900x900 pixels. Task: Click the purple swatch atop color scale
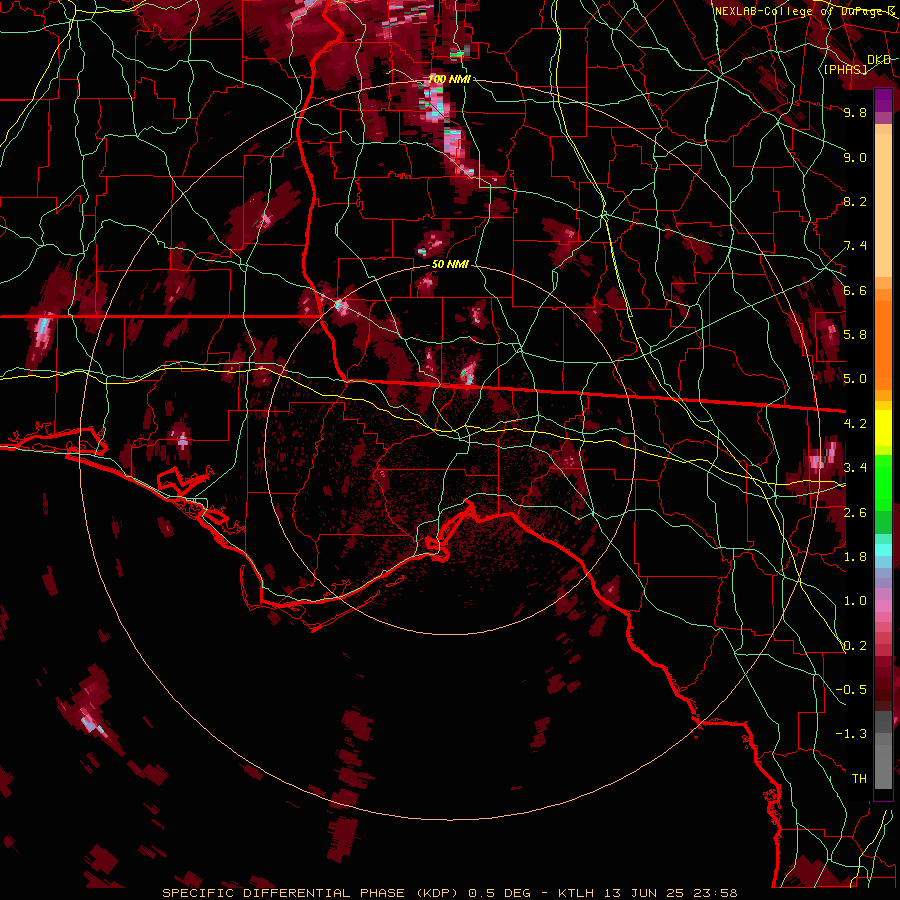883,101
